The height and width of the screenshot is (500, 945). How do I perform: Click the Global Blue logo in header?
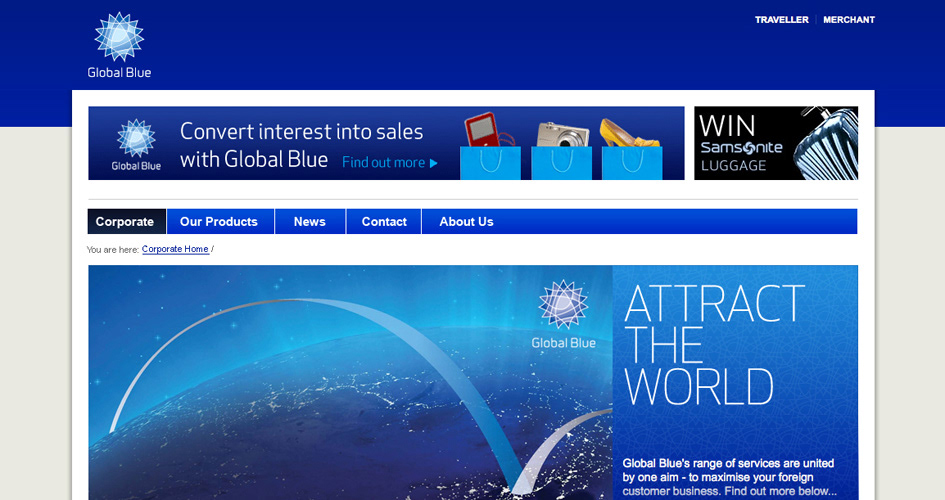(x=119, y=45)
